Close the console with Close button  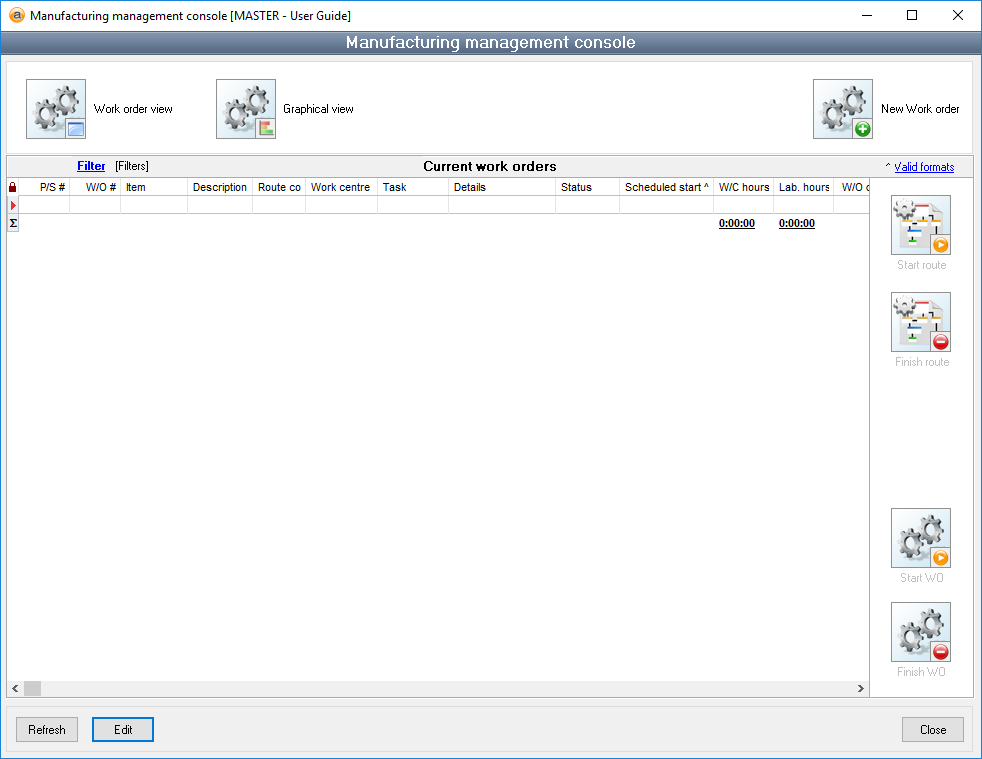click(932, 730)
